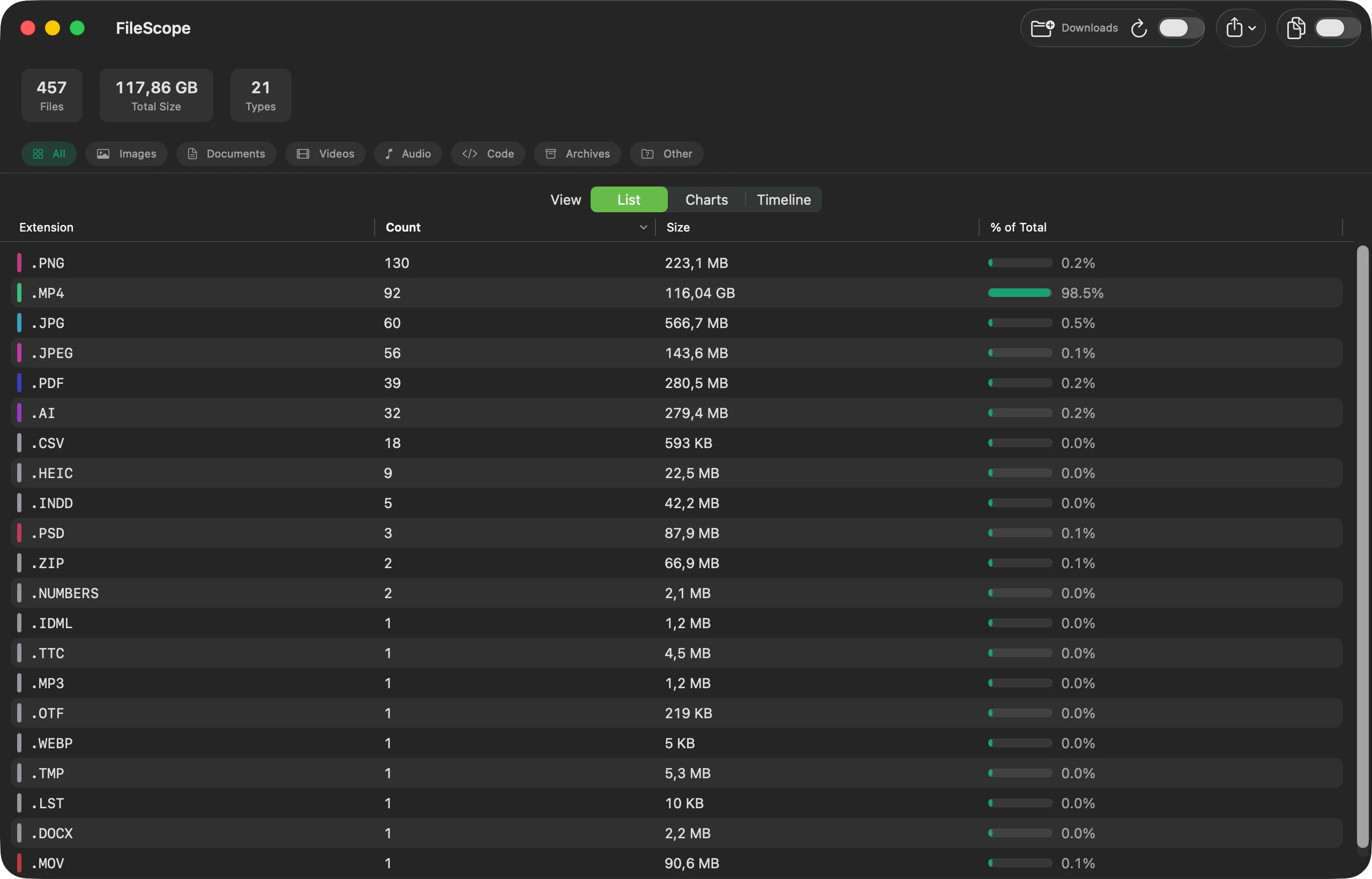Screen dimensions: 1372x879
Task: Switch to Charts view
Action: (706, 199)
